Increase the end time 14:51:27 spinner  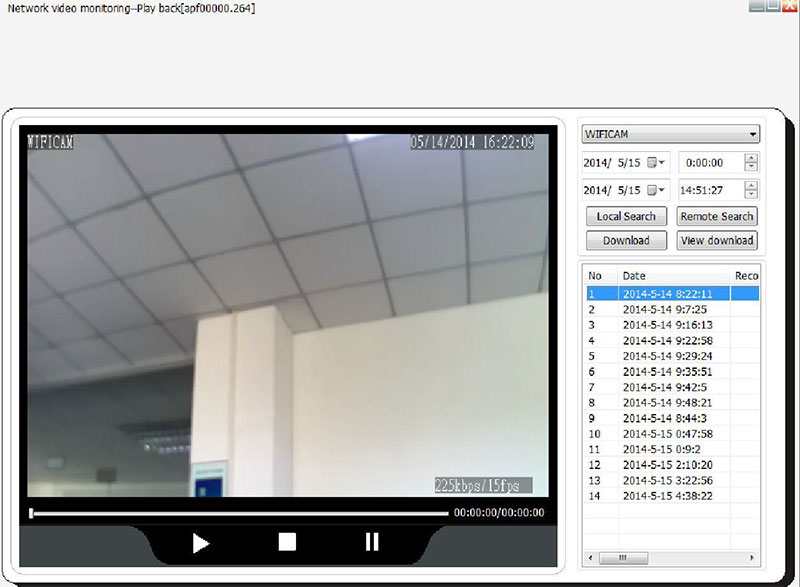click(x=751, y=186)
